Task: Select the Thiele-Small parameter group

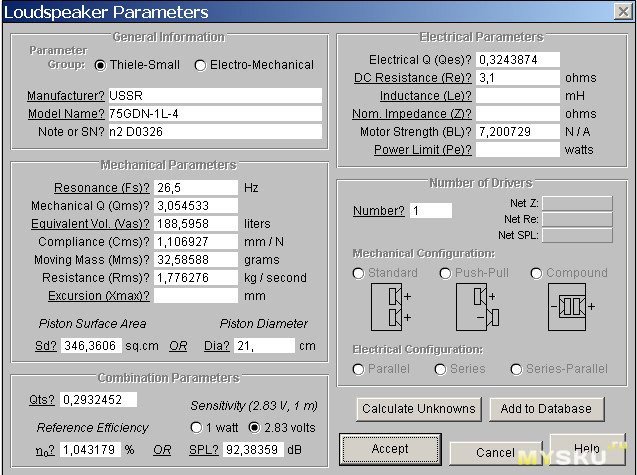Action: (x=100, y=65)
